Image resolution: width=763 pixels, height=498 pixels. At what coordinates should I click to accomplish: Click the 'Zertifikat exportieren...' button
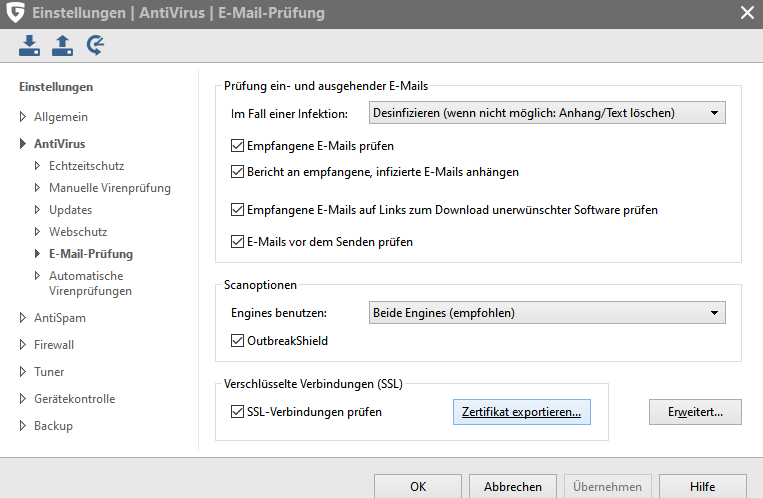click(521, 411)
